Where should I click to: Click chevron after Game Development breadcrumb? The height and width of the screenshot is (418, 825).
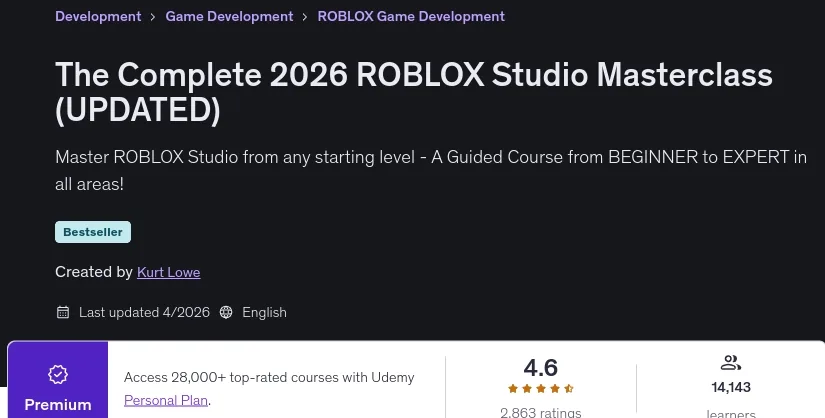(305, 17)
